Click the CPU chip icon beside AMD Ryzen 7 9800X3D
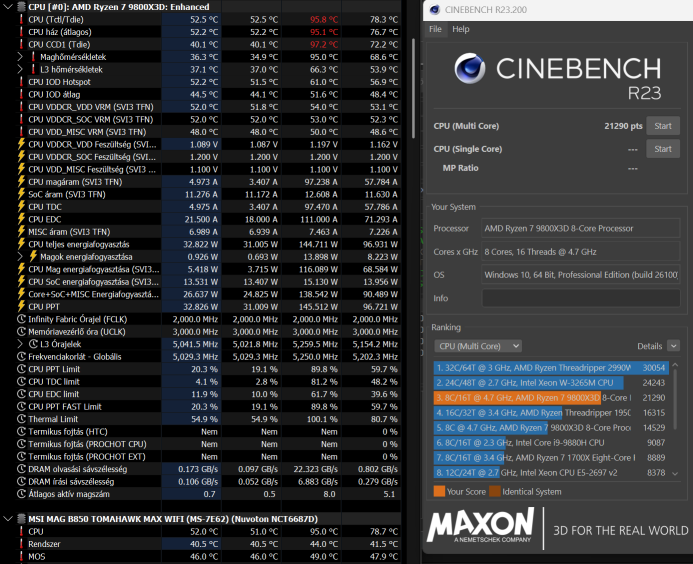693x564 pixels. click(21, 7)
